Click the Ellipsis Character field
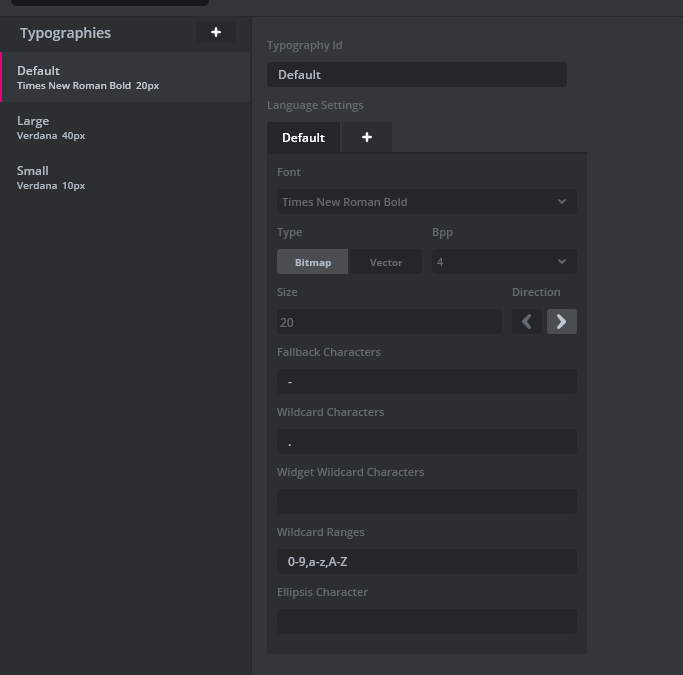This screenshot has width=683, height=675. pyautogui.click(x=426, y=622)
